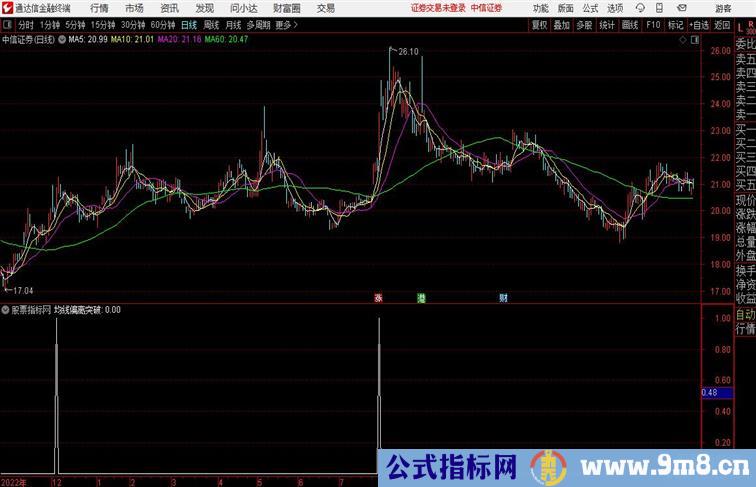Expand the 更多 periods dropdown
This screenshot has width=756, height=487.
pos(287,25)
